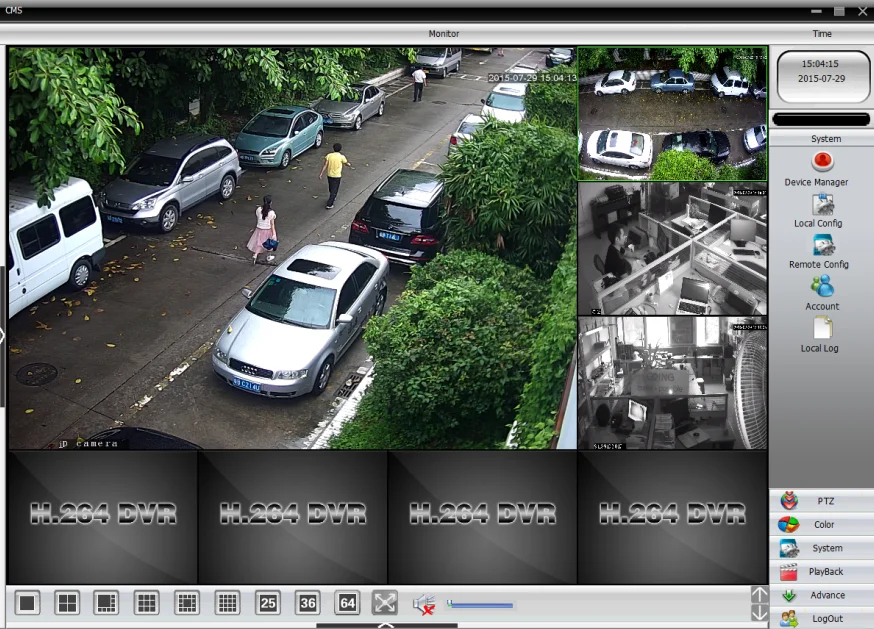The height and width of the screenshot is (629, 874).
Task: Open Device Manager
Action: pyautogui.click(x=822, y=162)
